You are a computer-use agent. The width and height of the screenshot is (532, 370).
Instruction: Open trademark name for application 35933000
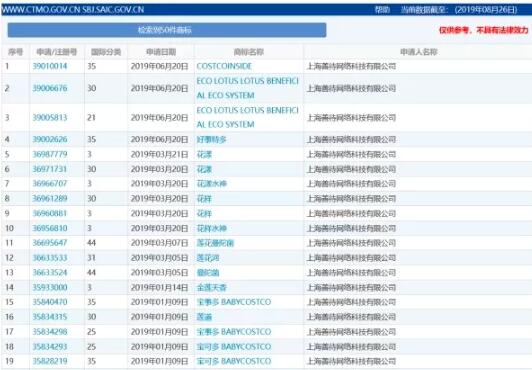tap(211, 287)
